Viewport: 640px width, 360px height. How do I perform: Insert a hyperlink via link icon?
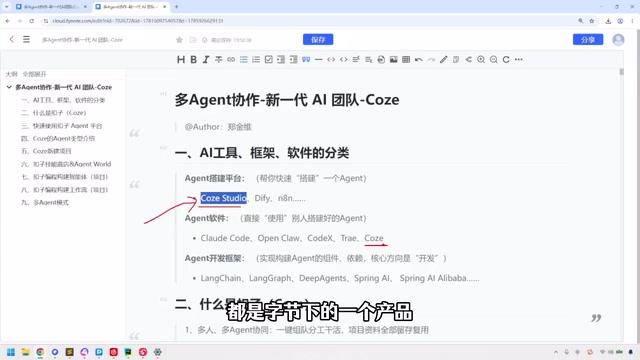click(231, 60)
